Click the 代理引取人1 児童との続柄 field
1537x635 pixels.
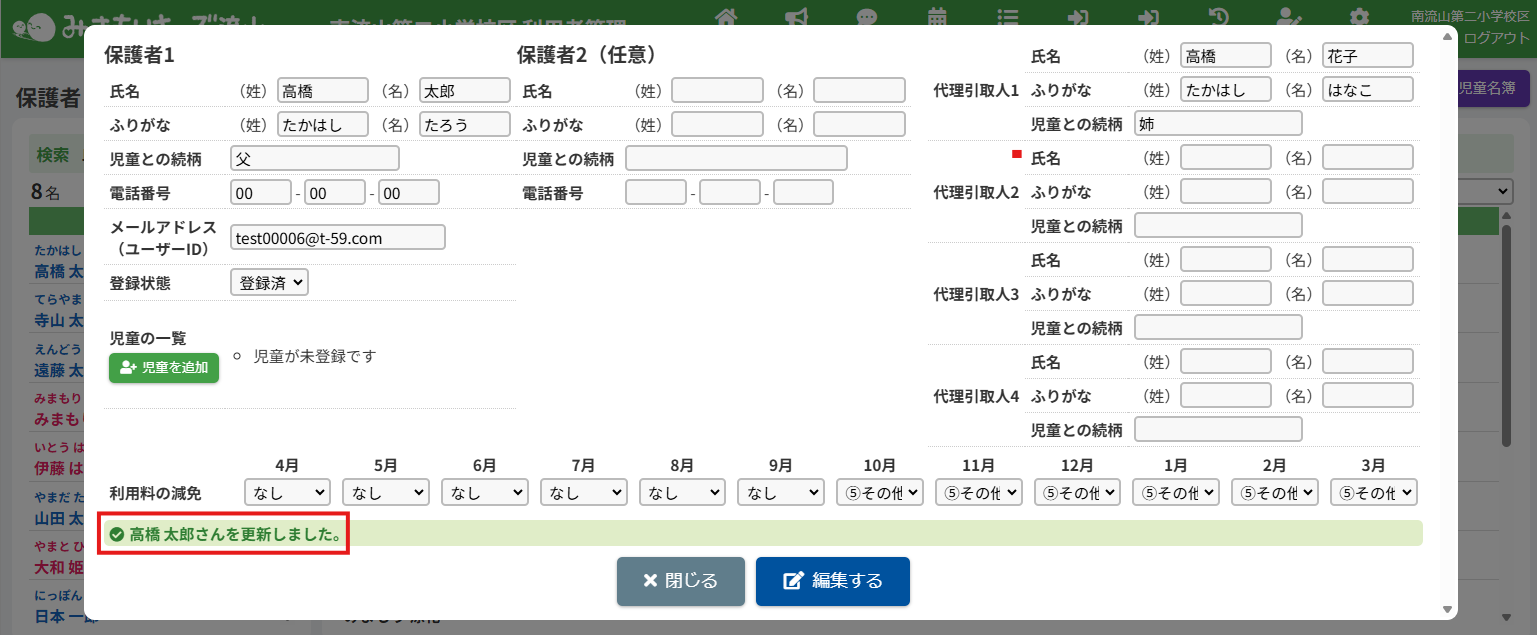click(x=1218, y=123)
